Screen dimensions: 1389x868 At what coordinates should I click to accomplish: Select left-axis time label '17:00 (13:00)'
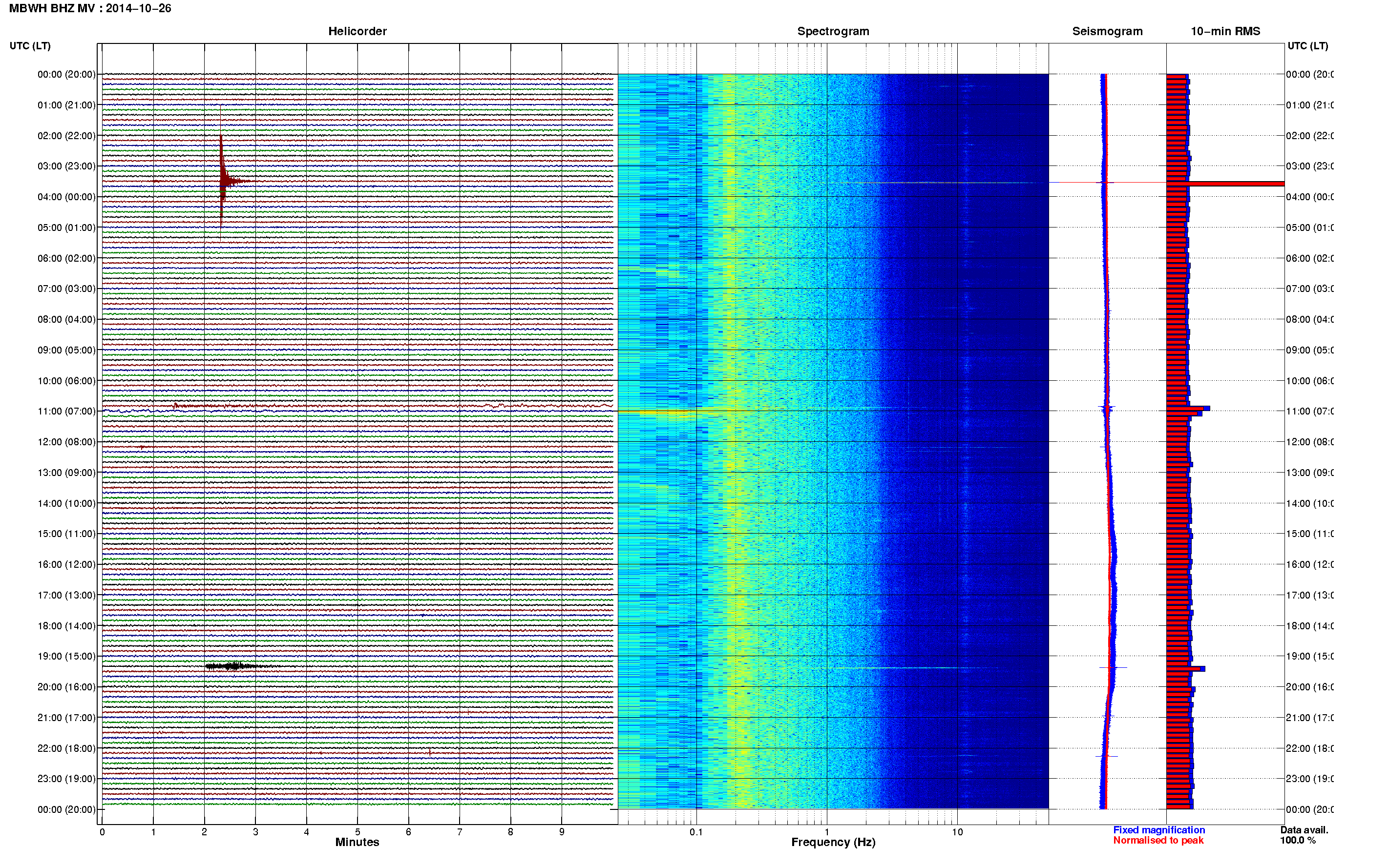(x=66, y=595)
